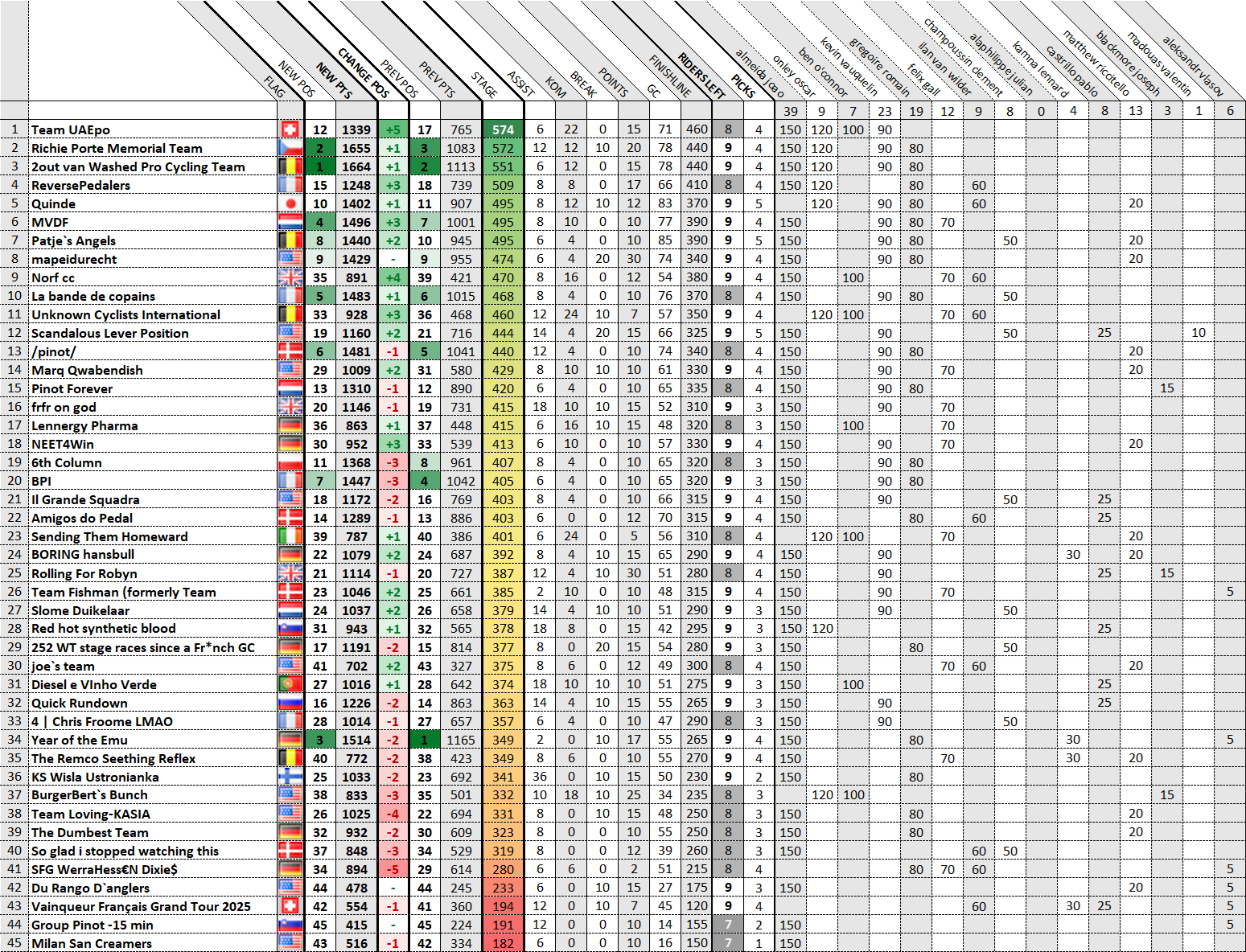
Task: Click the Belgian flag beside 2out van Washed Pro Cycling Team
Action: (290, 166)
